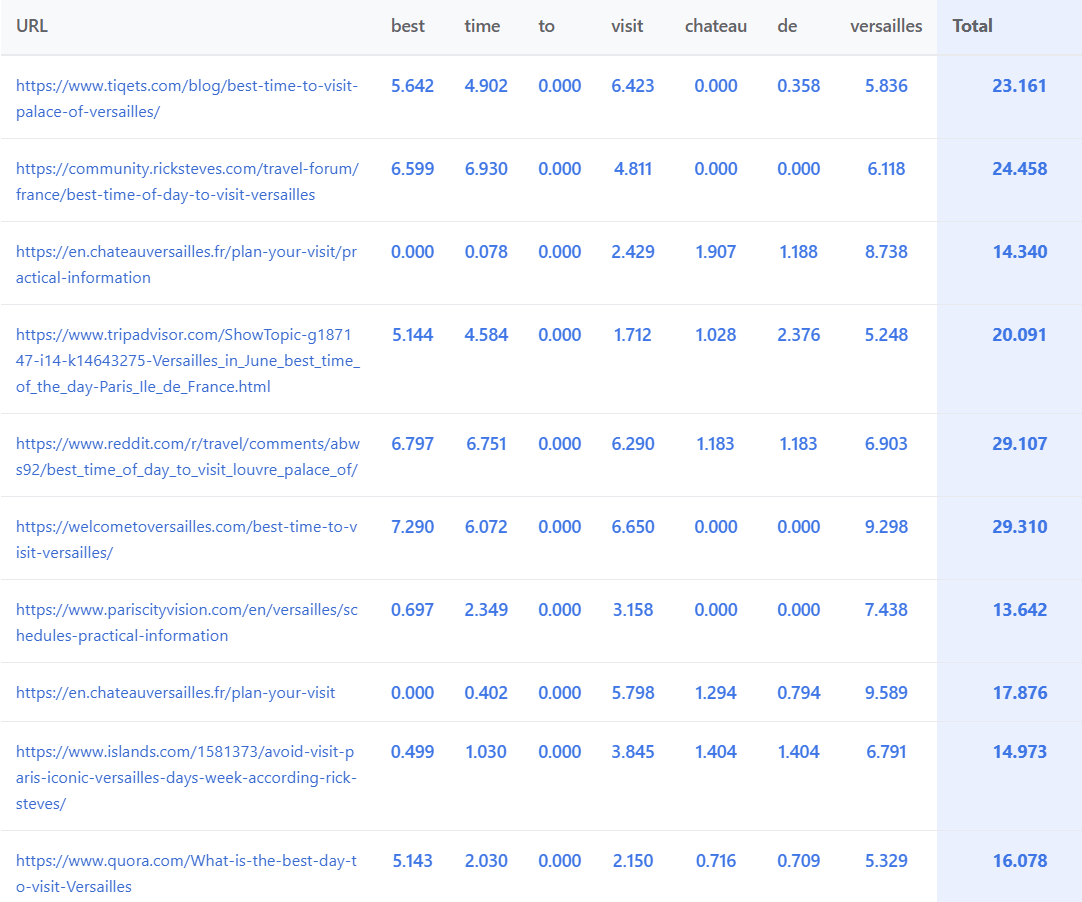Image resolution: width=1082 pixels, height=902 pixels.
Task: Click the 2.376 de score cell
Action: pyautogui.click(x=798, y=334)
